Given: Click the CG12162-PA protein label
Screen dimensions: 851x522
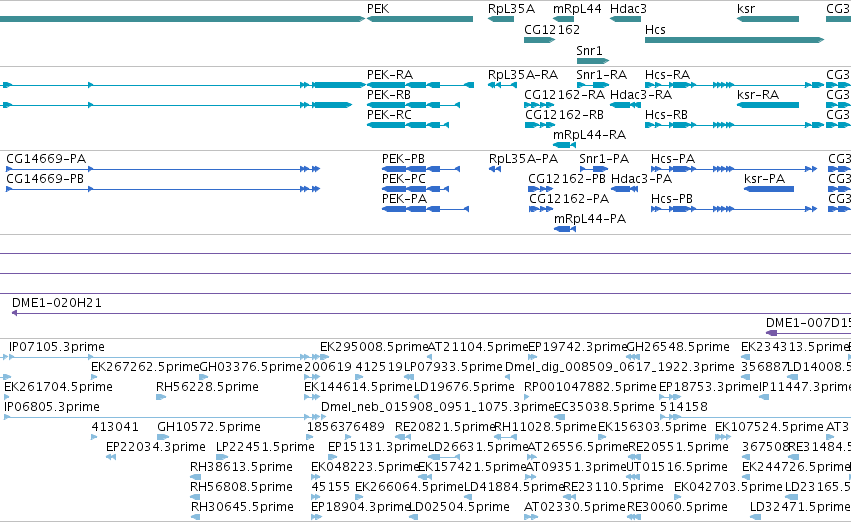Looking at the screenshot, I should (x=569, y=199).
